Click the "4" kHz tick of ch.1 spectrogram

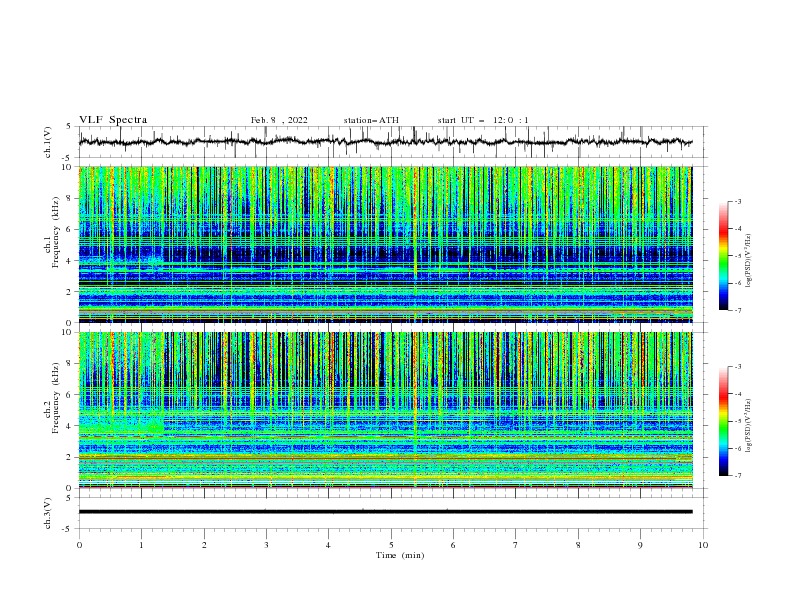point(70,261)
